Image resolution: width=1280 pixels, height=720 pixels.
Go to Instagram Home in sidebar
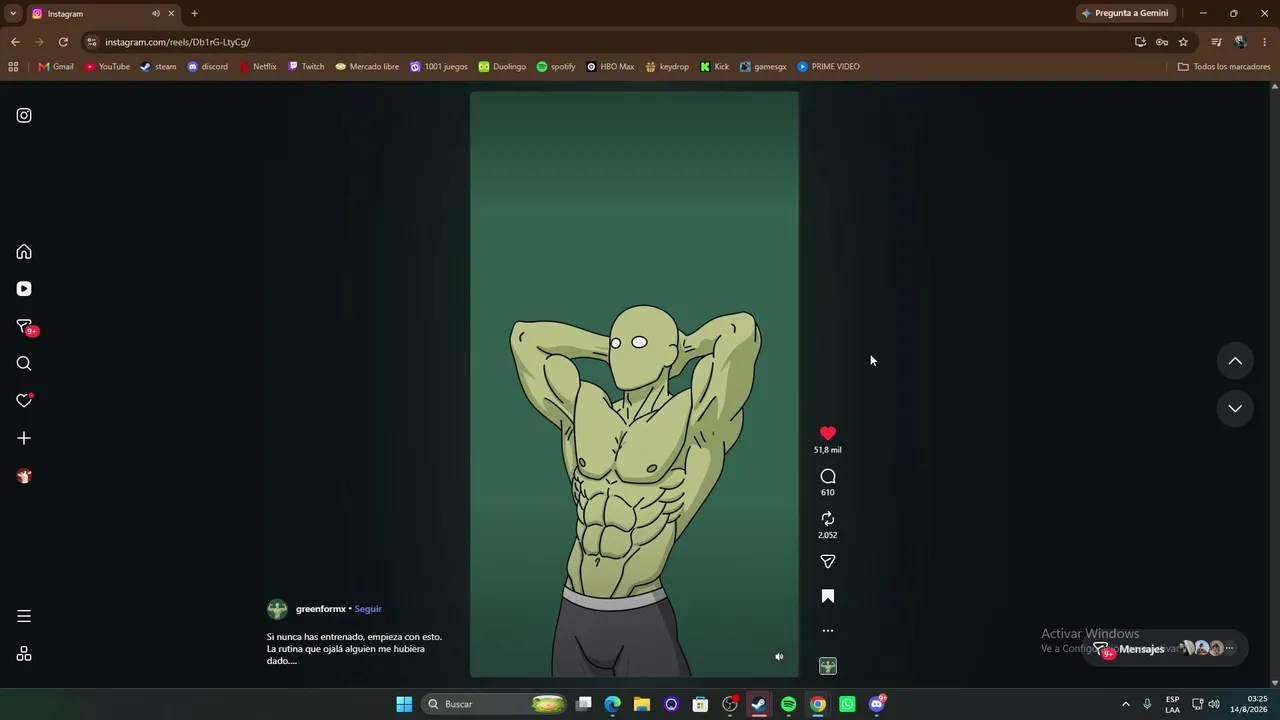(24, 252)
